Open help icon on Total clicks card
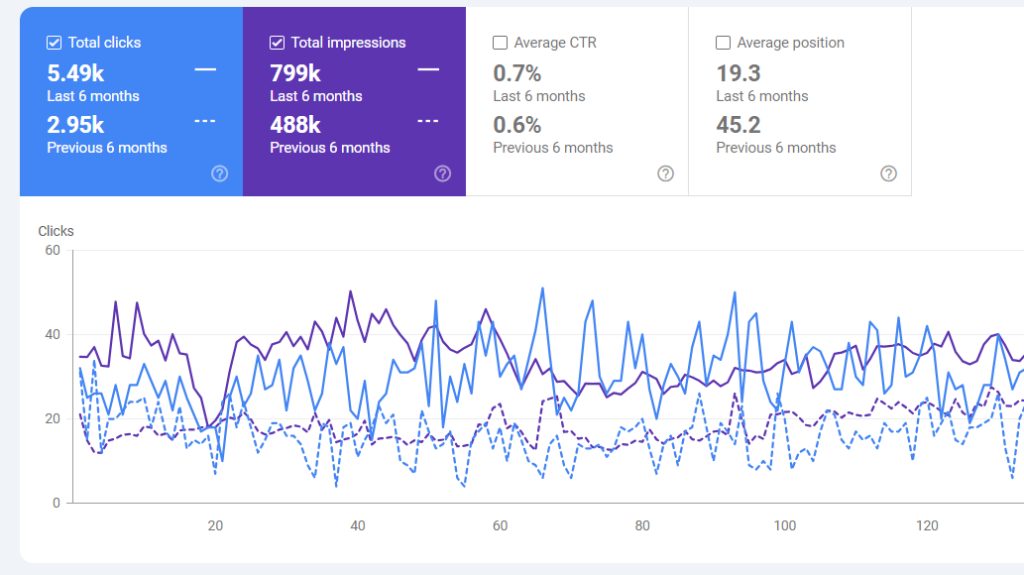The image size is (1024, 575). [220, 173]
